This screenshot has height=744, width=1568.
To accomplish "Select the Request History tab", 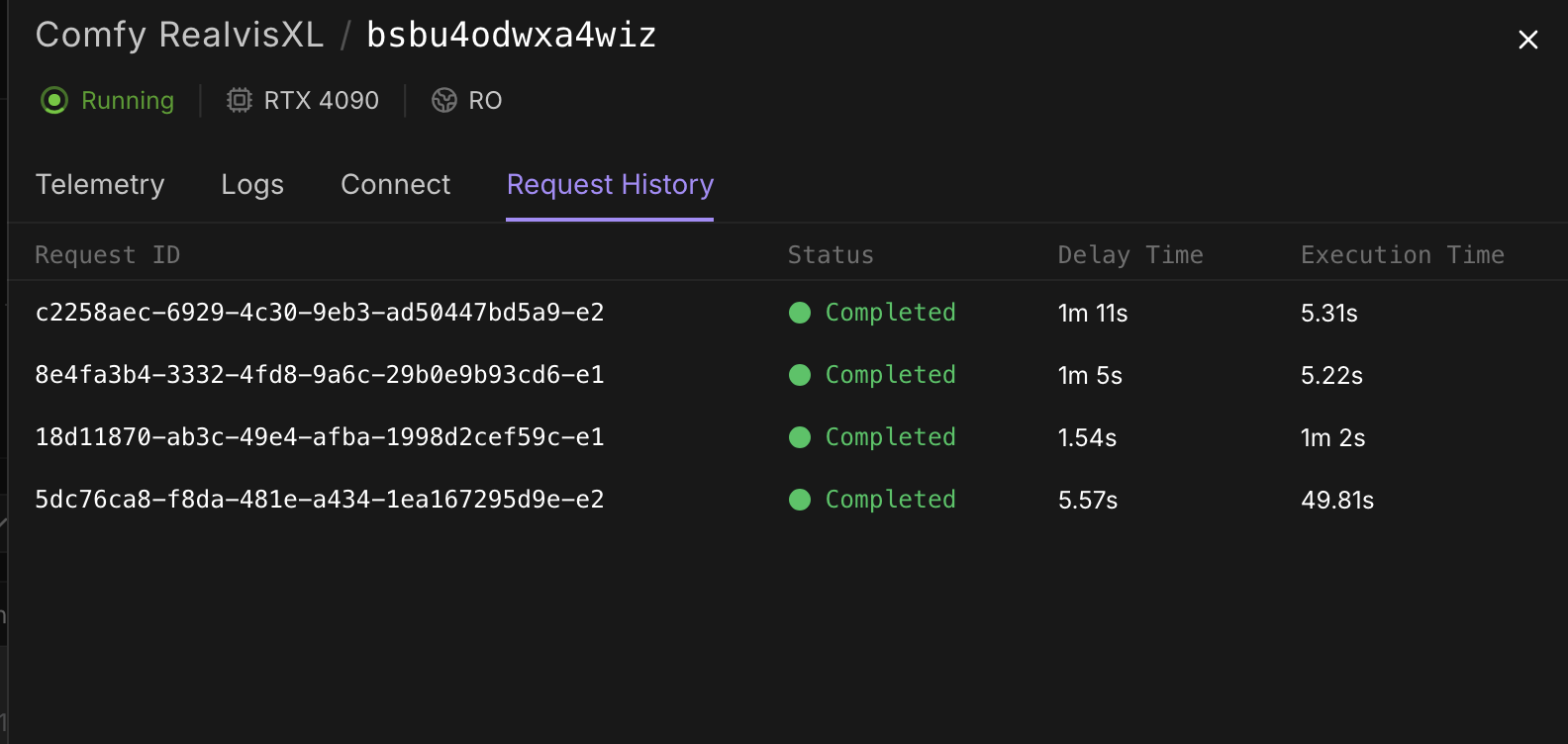I will coord(610,185).
